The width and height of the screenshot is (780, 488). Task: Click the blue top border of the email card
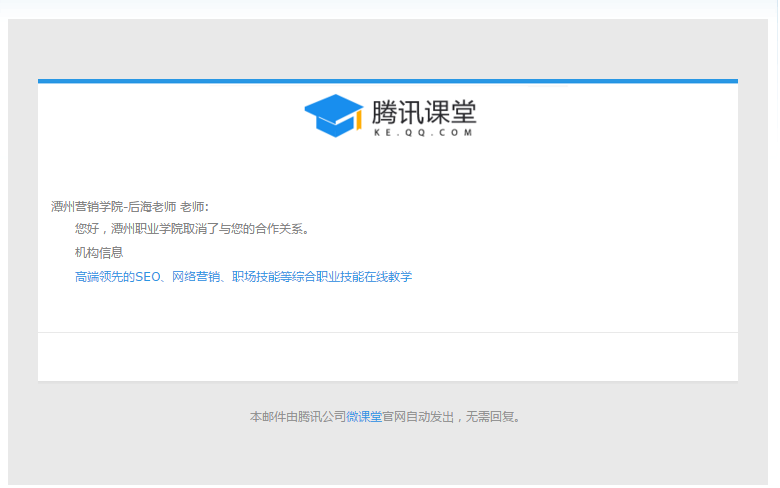click(388, 81)
